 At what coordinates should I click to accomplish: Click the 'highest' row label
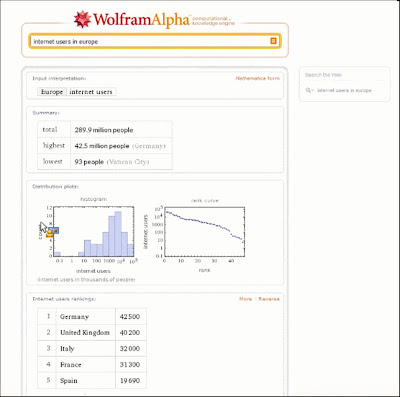54,146
